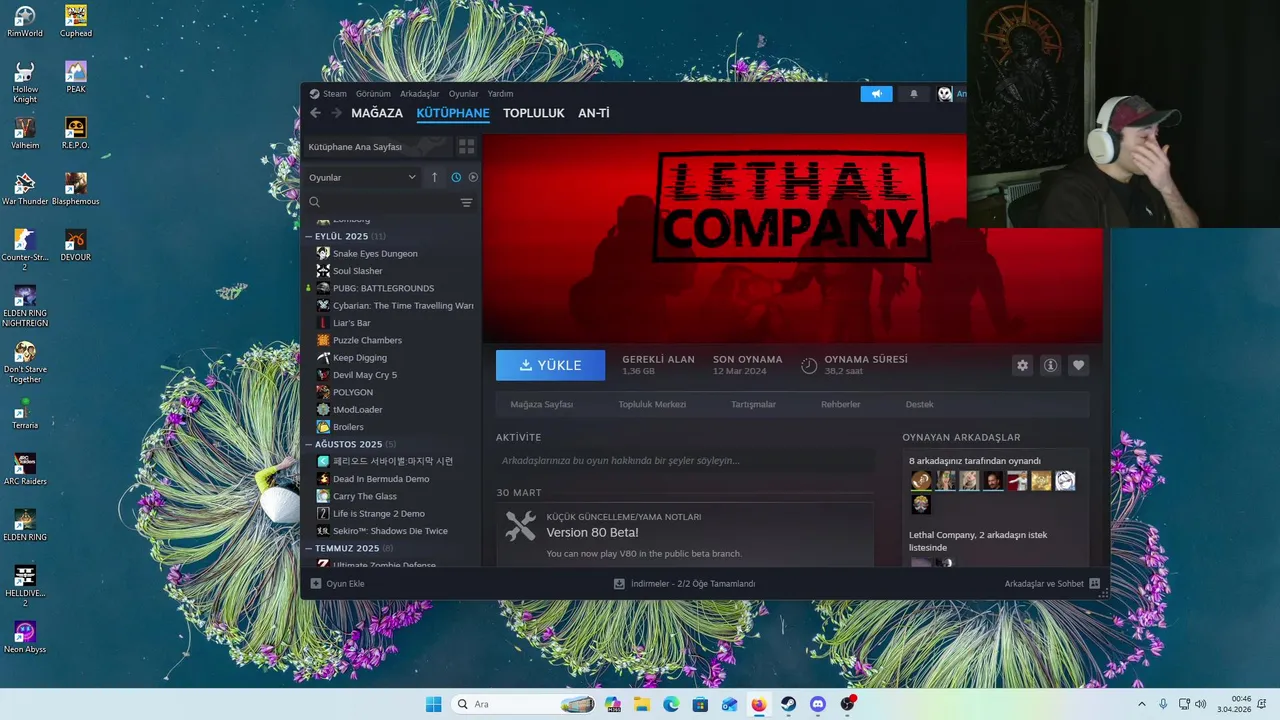Screen dimensions: 1280x720
Task: Go back with the Steam back arrow
Action: click(316, 113)
